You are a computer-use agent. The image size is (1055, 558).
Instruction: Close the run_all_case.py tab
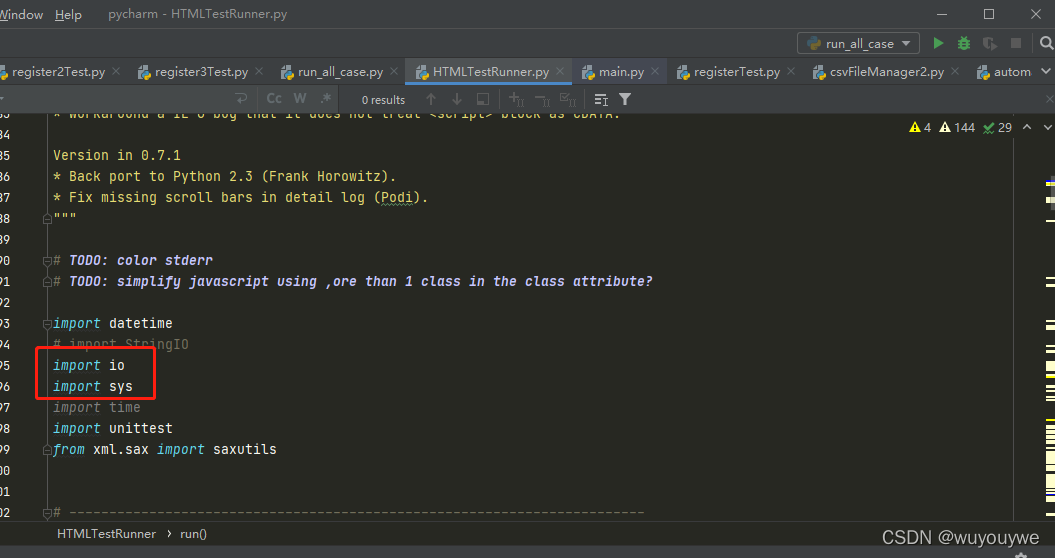[394, 71]
